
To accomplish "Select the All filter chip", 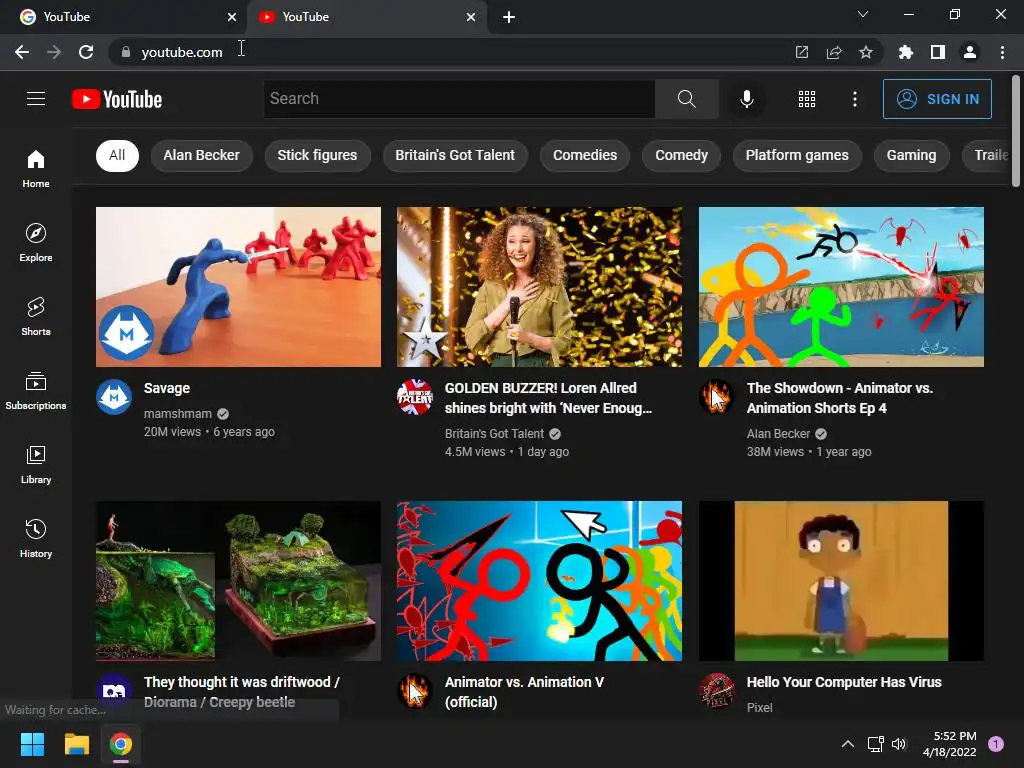I will click(117, 155).
